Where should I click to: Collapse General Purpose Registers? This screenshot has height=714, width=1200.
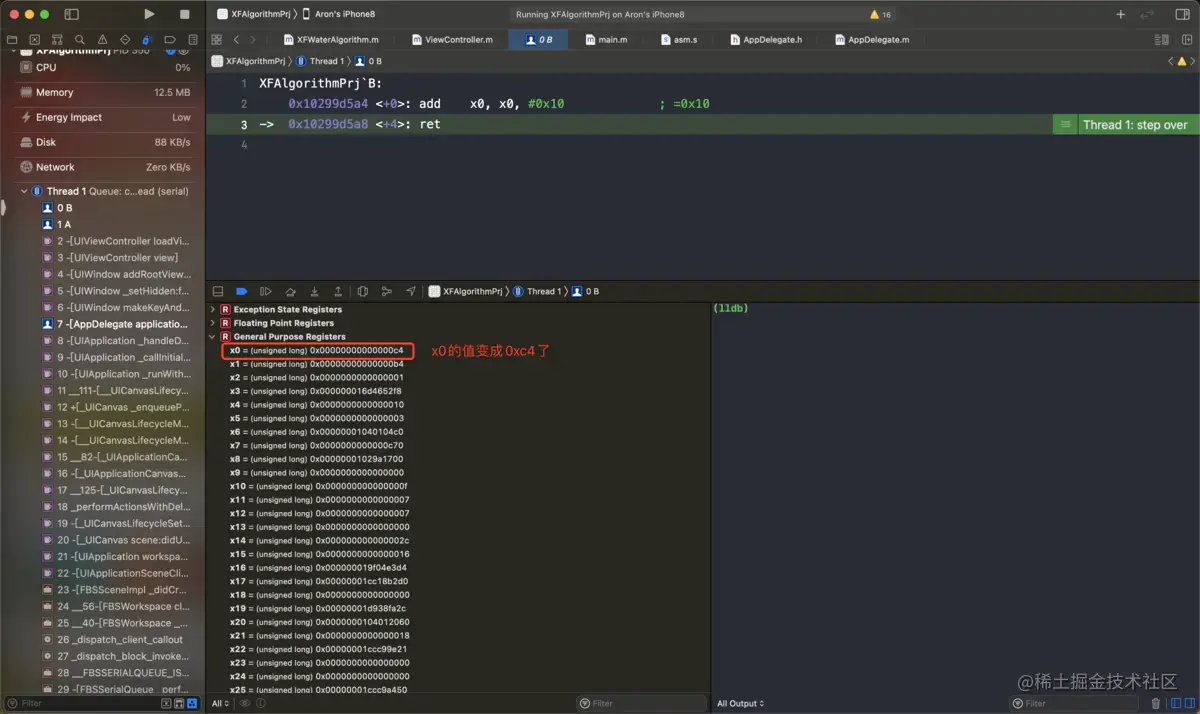(212, 337)
